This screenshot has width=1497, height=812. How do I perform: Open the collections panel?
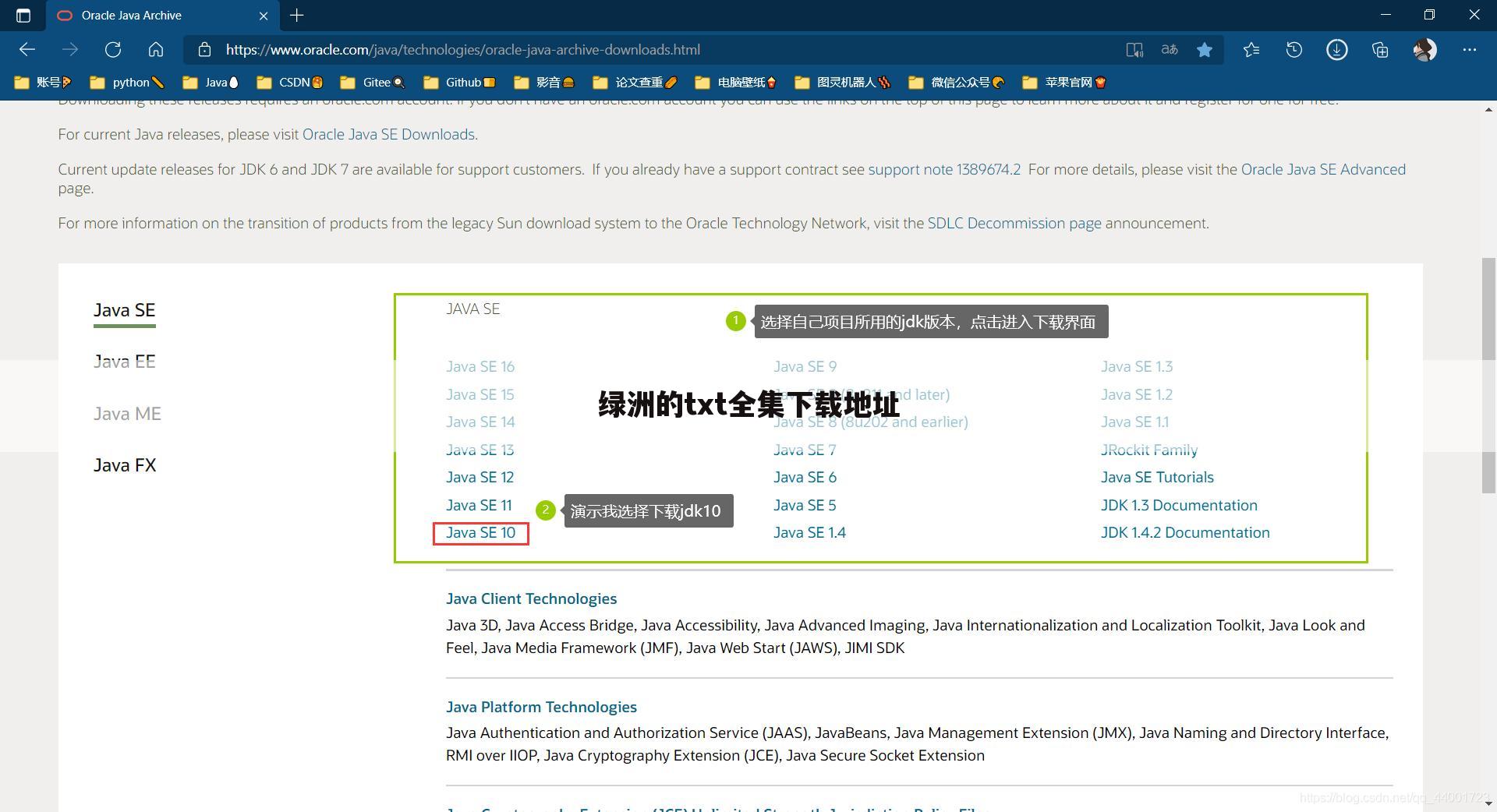coord(1380,50)
